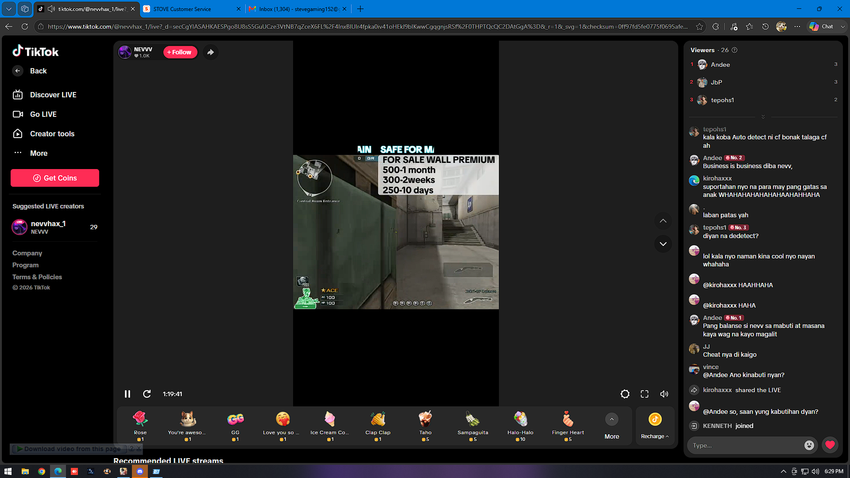Screen dimensions: 850x478
Task: Switch to Gmail Inbox tab
Action: point(298,9)
